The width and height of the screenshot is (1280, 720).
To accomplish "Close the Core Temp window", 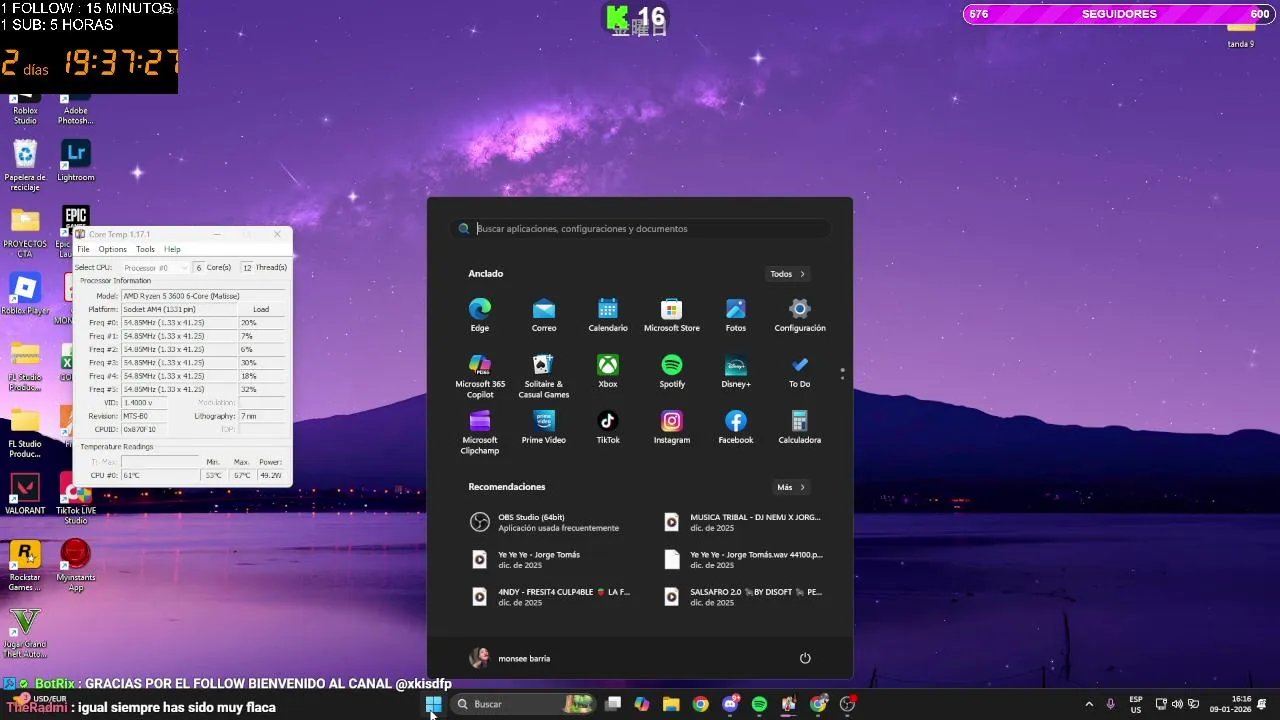I will coord(277,234).
